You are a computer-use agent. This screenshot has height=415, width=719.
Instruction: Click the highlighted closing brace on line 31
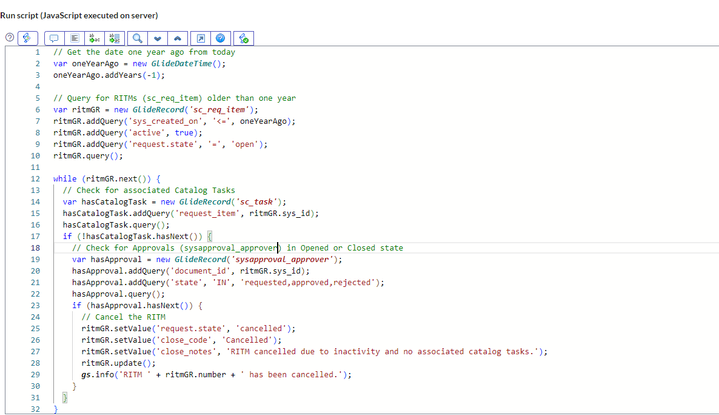[65, 398]
